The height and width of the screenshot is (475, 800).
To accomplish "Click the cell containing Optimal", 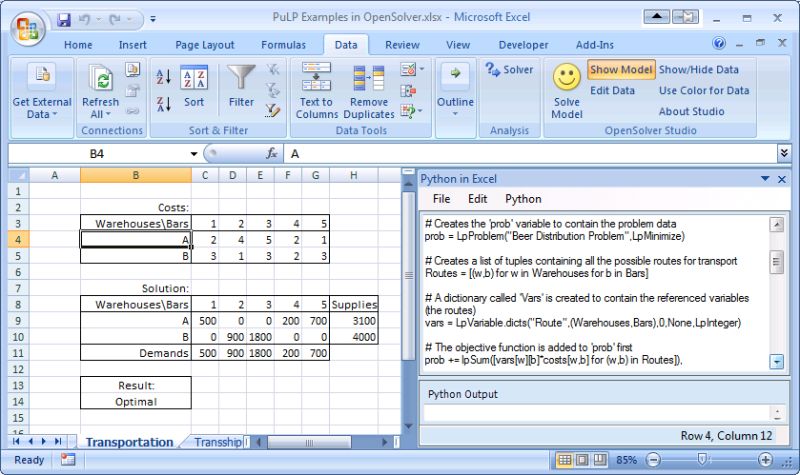I will pos(136,402).
